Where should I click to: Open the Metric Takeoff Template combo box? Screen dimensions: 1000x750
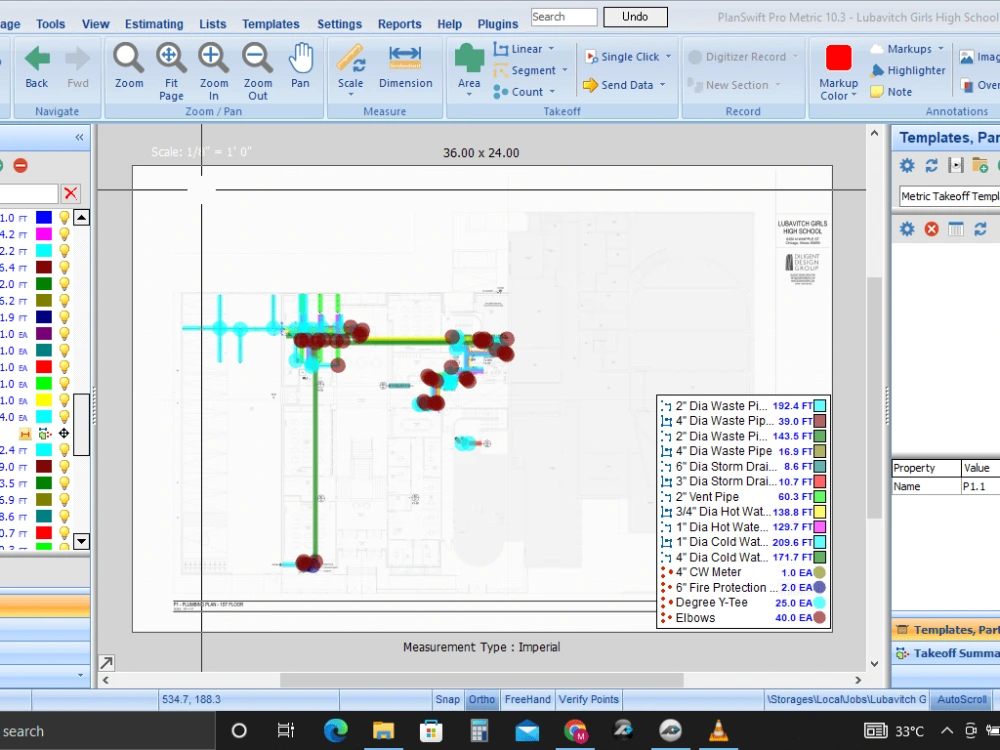(949, 196)
